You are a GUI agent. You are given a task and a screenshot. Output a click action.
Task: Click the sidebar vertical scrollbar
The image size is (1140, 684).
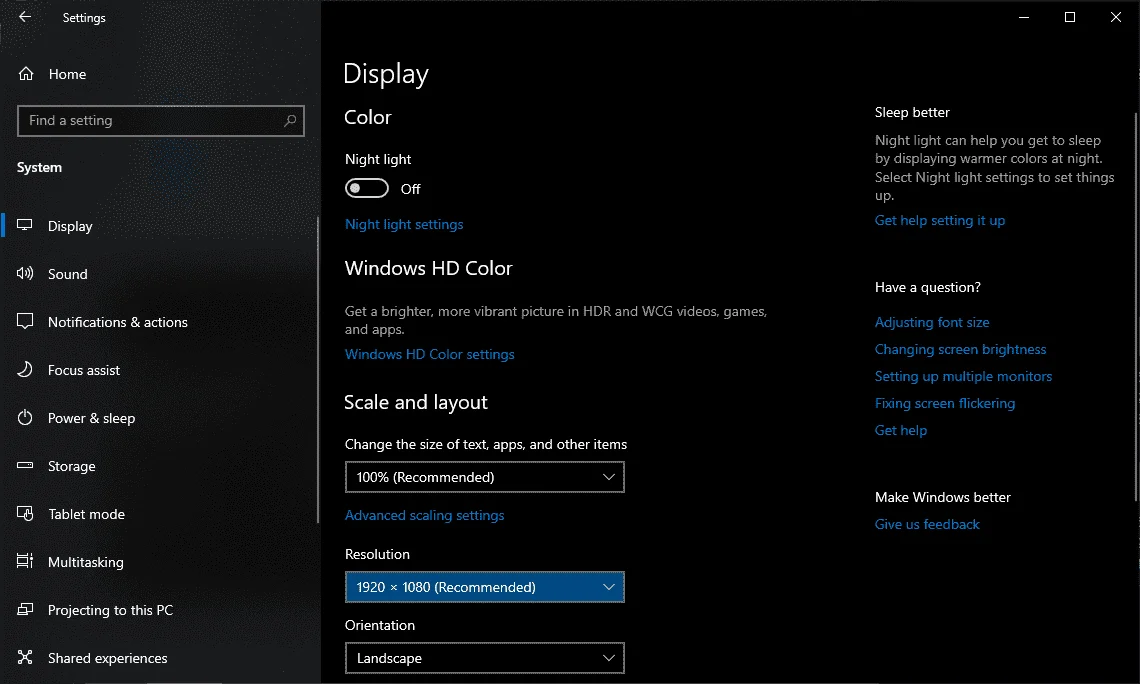click(x=318, y=369)
